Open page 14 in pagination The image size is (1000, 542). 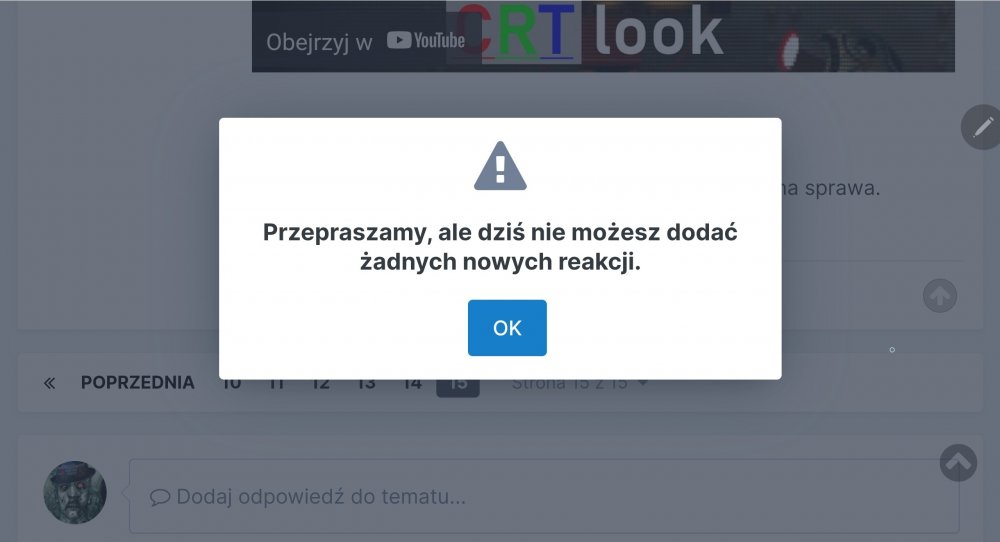point(413,386)
